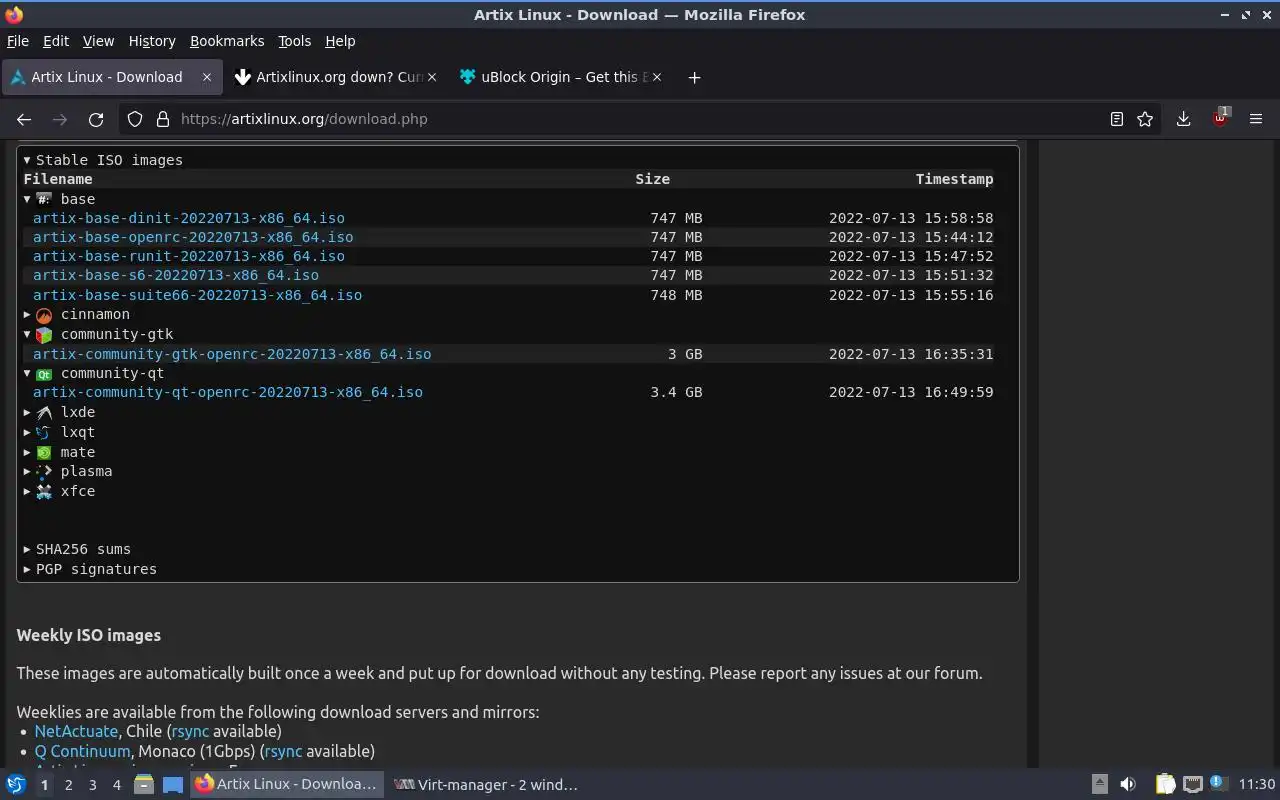Download artix-base-dinit ISO
1280x800 pixels.
(189, 218)
